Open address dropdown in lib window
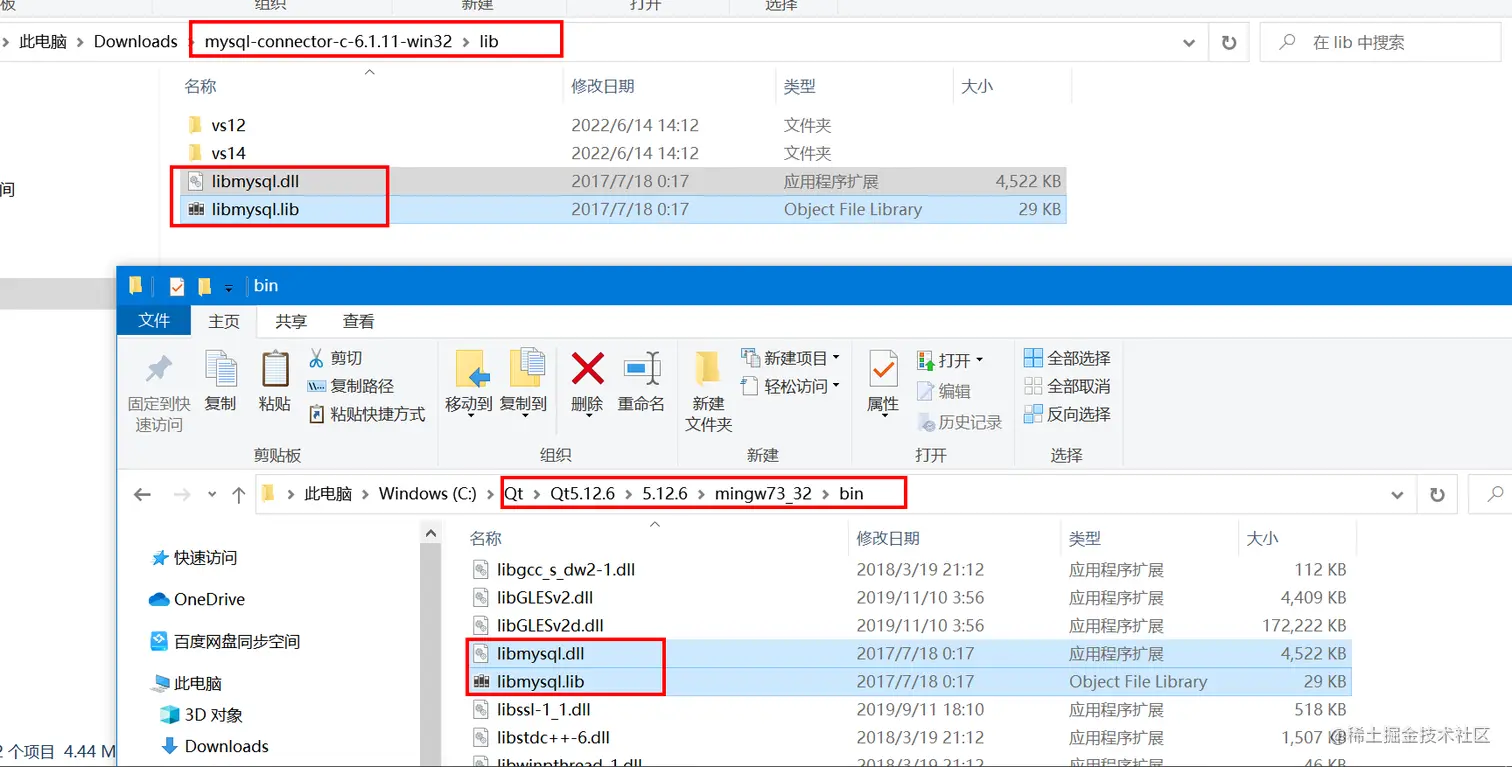Screen dimensions: 1512x767 [1189, 43]
